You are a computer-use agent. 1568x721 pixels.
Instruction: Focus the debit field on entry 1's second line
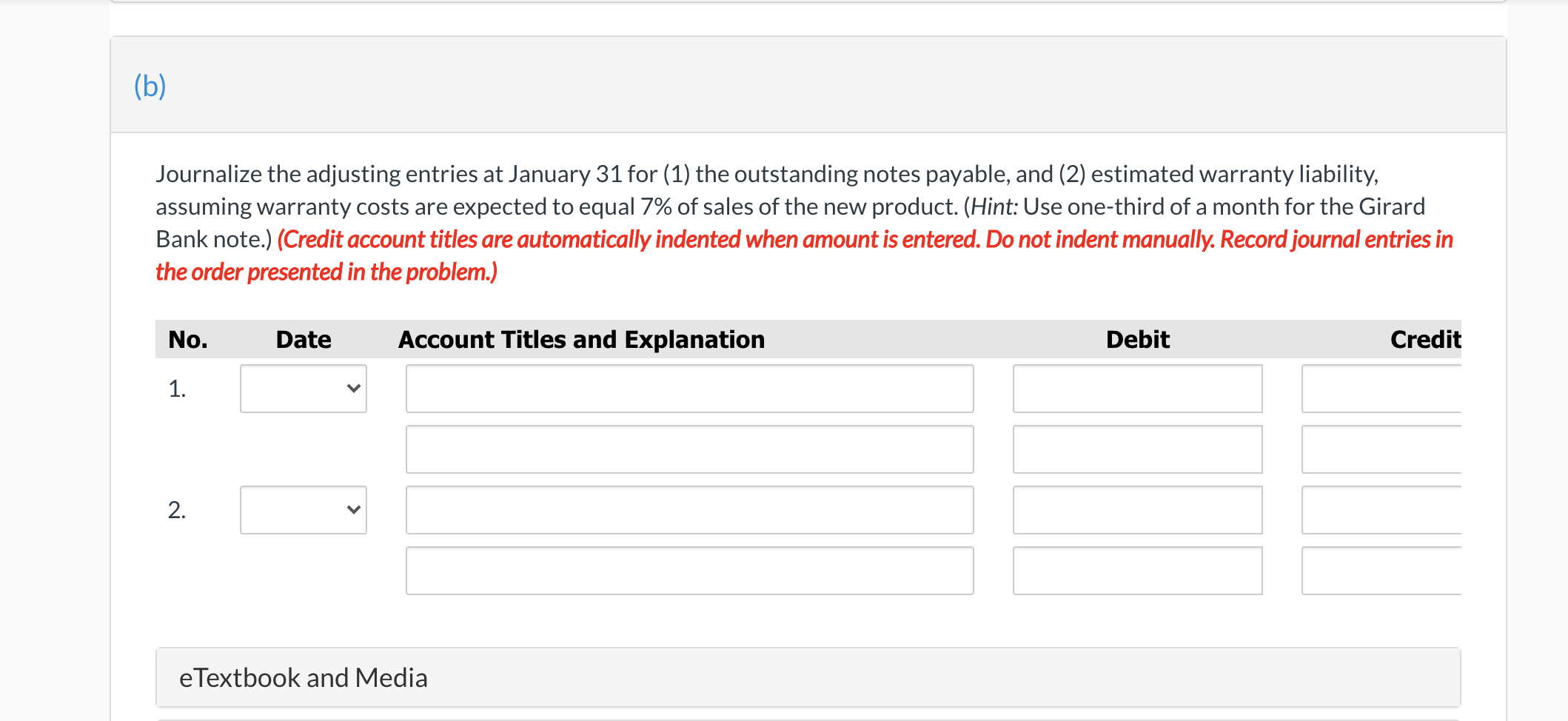point(1137,449)
